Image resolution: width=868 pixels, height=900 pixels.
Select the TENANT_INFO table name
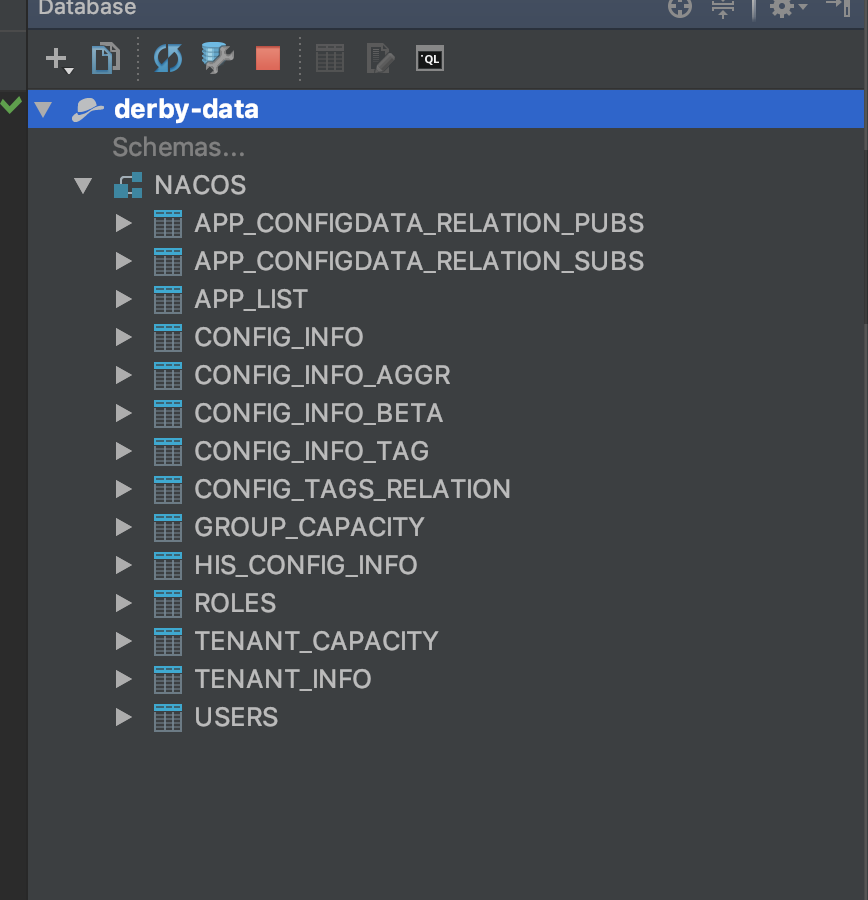[x=283, y=679]
